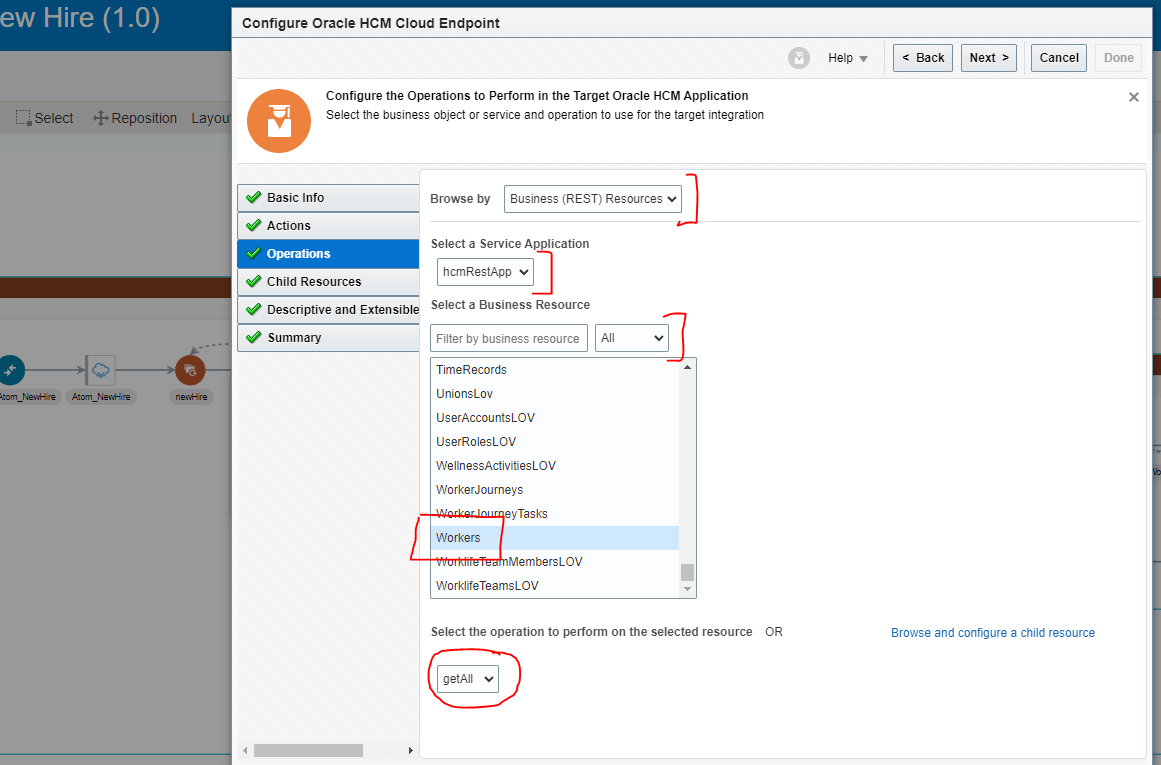1161x765 pixels.
Task: Click Browse and configure a child resource link
Action: tap(992, 632)
